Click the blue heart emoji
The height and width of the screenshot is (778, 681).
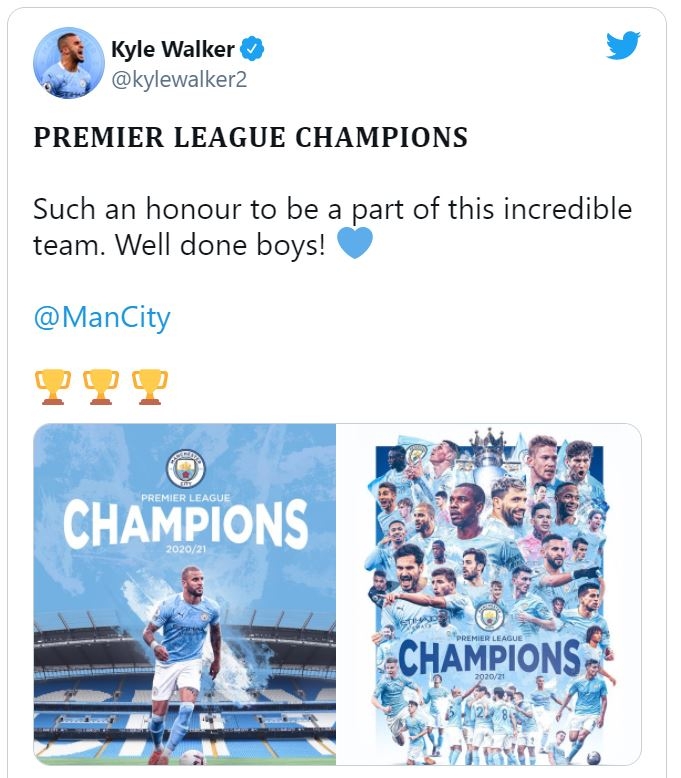point(355,243)
